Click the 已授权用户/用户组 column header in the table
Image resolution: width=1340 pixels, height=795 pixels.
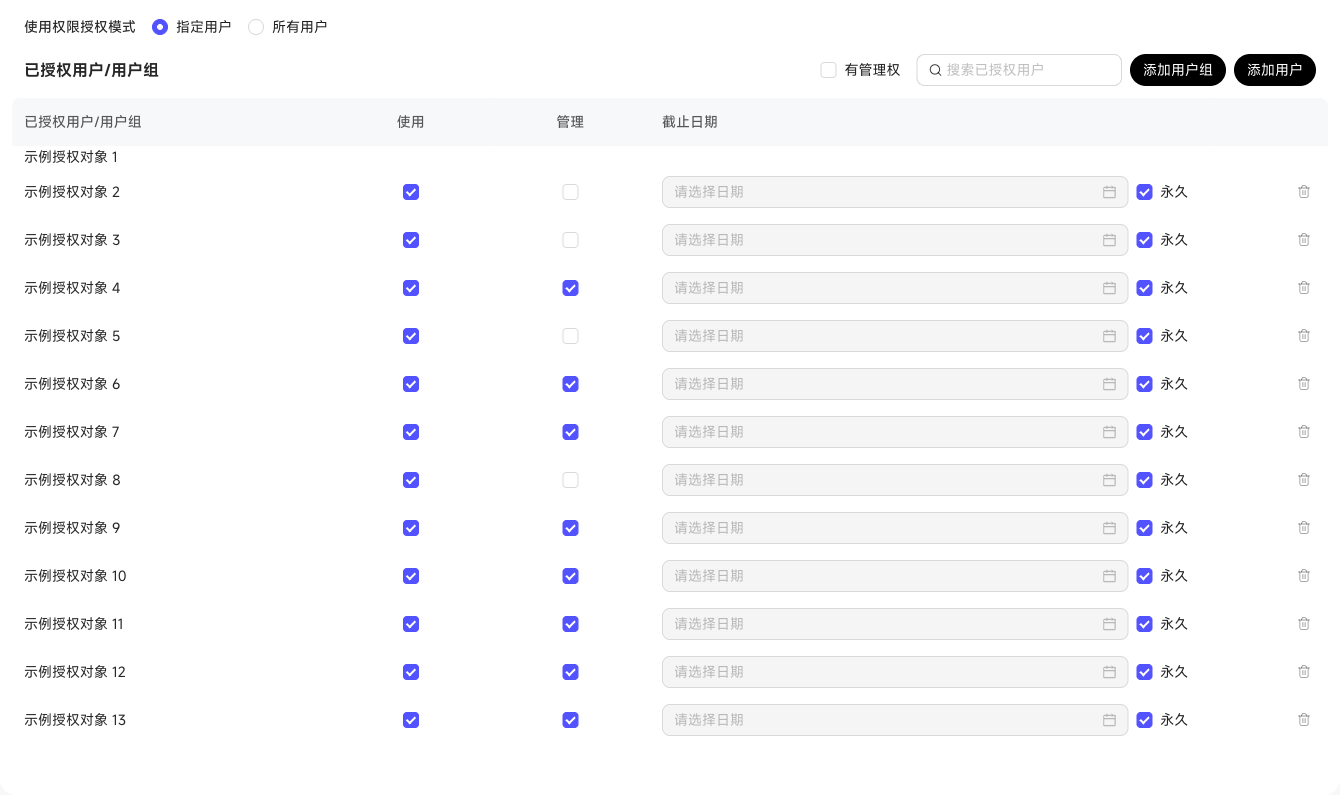[x=82, y=122]
